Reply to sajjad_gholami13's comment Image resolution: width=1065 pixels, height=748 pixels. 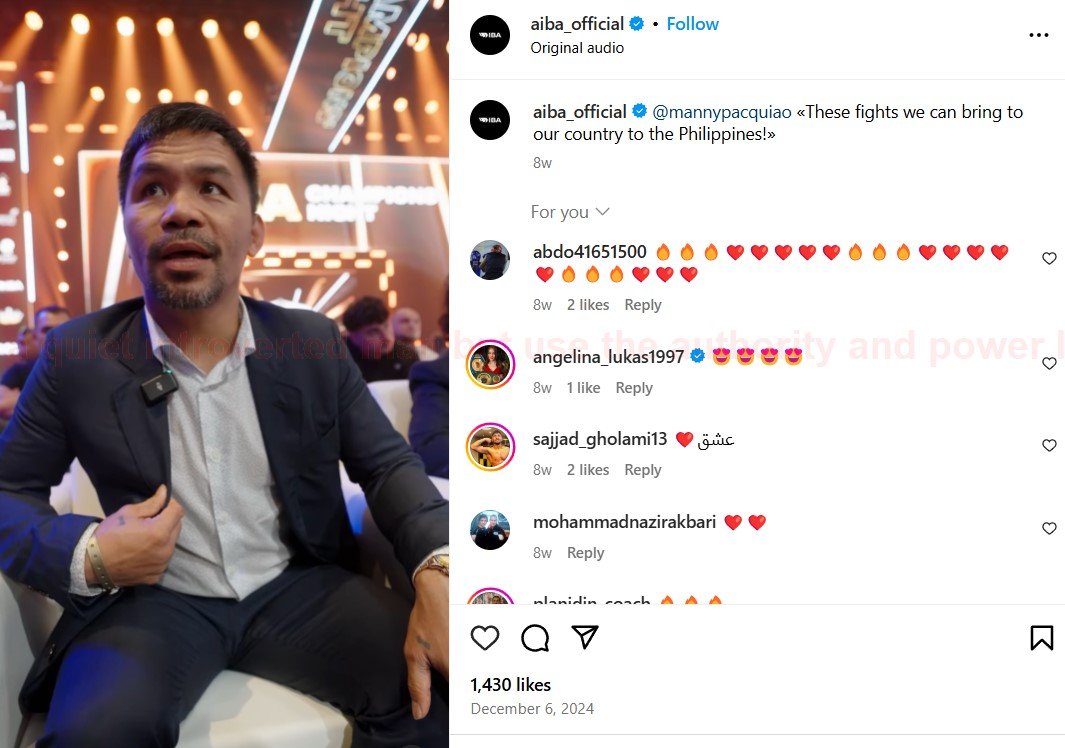643,470
